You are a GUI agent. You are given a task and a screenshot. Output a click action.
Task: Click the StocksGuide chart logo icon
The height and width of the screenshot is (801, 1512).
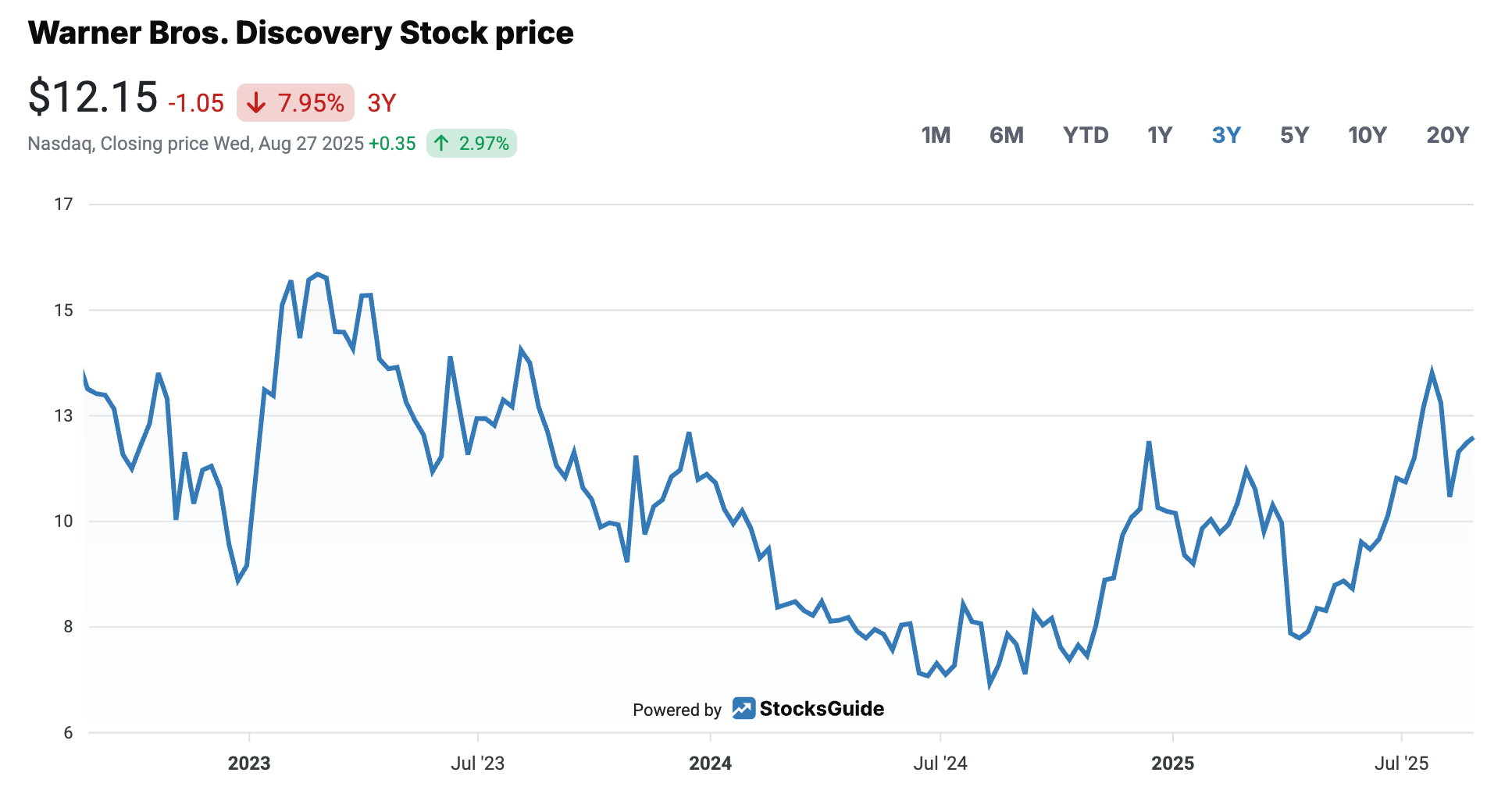click(x=744, y=708)
